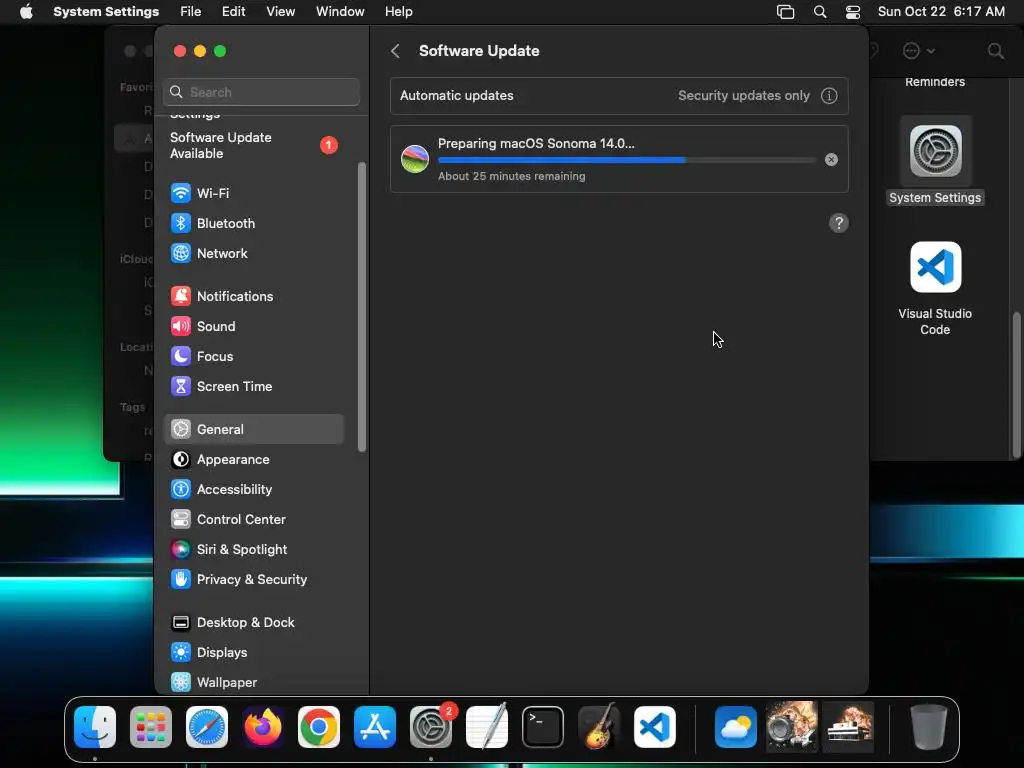Select Desktop & Dock in sidebar
The width and height of the screenshot is (1024, 768).
(x=253, y=623)
